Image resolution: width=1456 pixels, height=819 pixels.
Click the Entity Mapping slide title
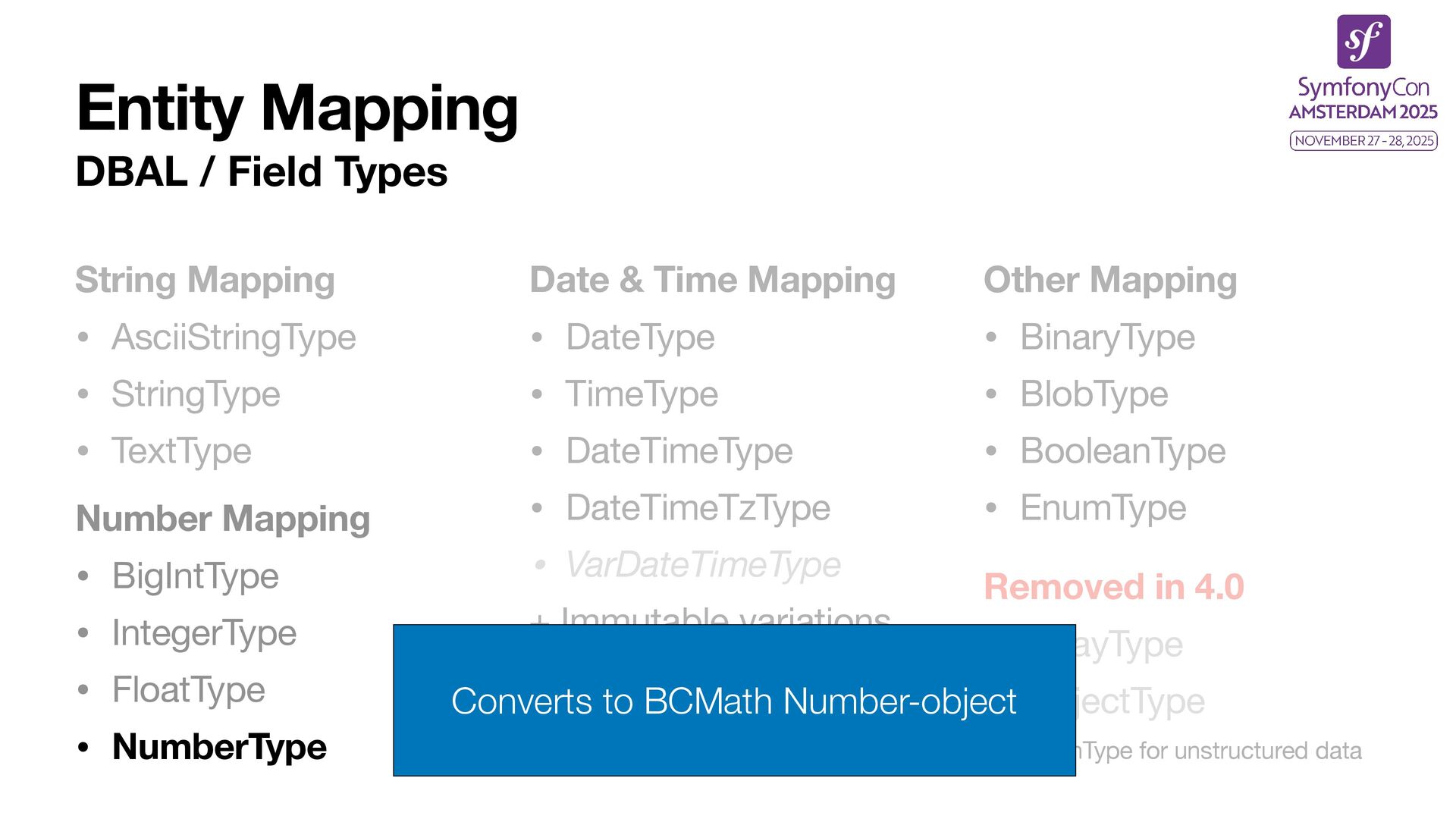coord(297,108)
